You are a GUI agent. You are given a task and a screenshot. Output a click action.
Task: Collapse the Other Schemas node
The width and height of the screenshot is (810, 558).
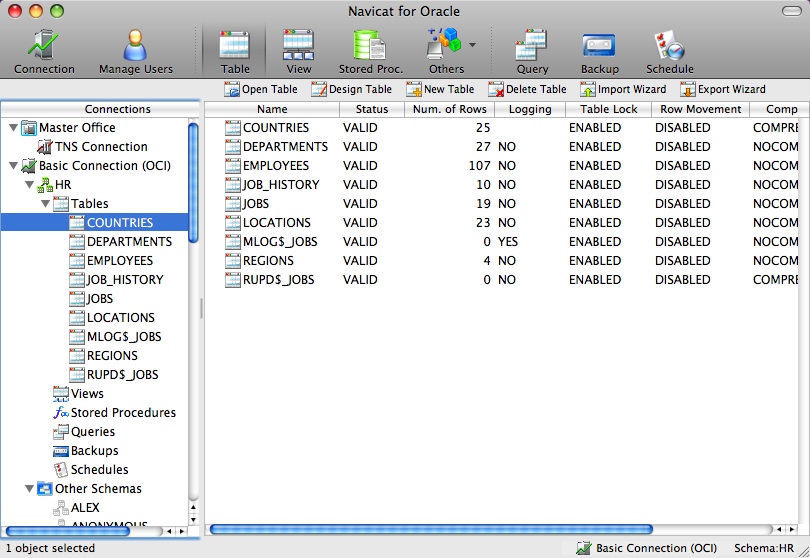29,488
